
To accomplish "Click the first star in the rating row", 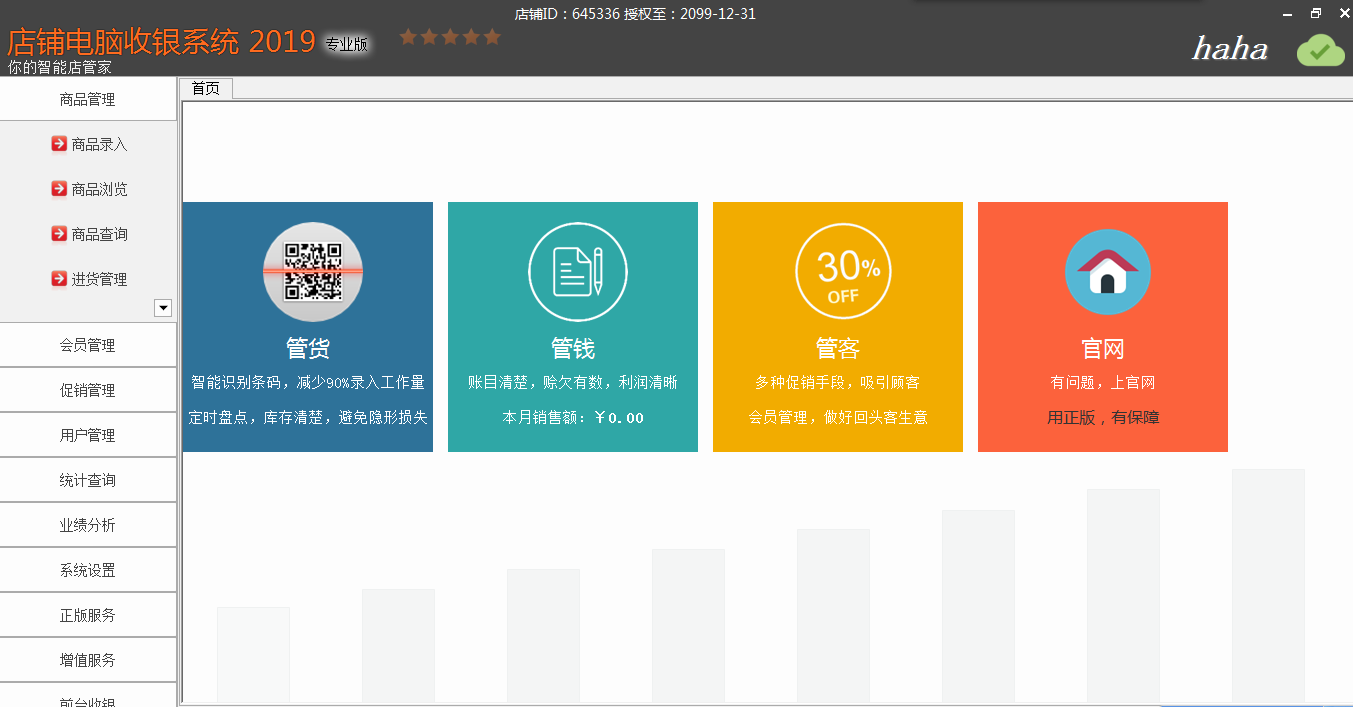I will pos(408,36).
